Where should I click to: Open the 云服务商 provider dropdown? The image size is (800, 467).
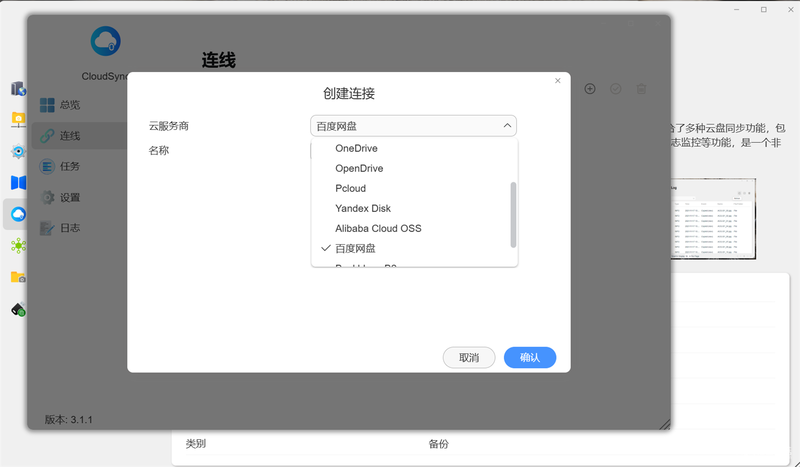413,126
